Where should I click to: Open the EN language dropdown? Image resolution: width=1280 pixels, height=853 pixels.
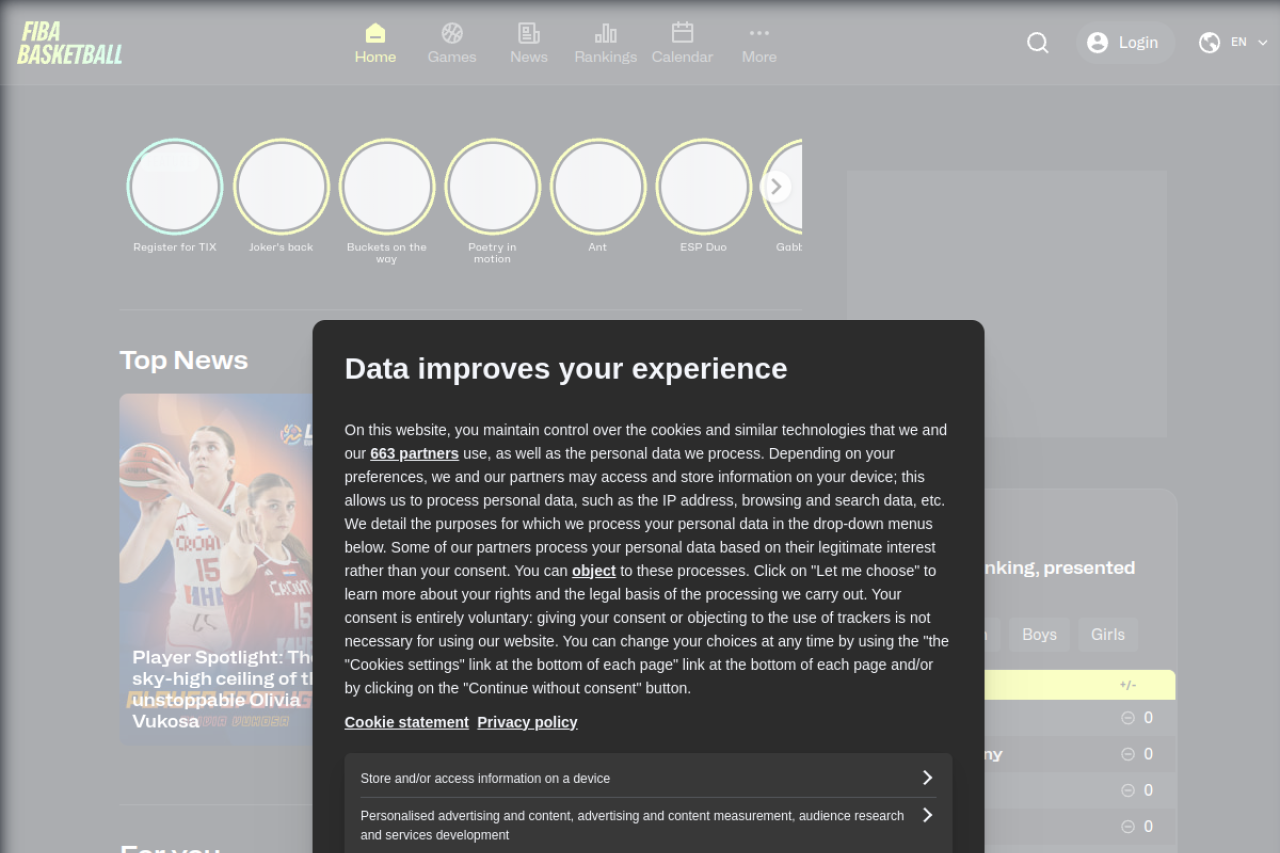pyautogui.click(x=1249, y=42)
